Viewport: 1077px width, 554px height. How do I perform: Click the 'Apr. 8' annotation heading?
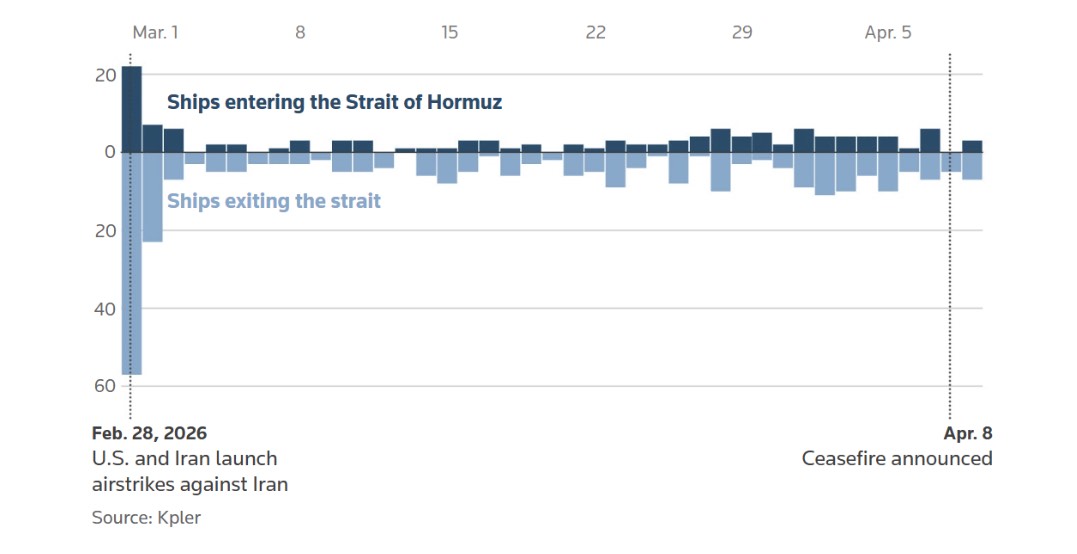pyautogui.click(x=968, y=433)
